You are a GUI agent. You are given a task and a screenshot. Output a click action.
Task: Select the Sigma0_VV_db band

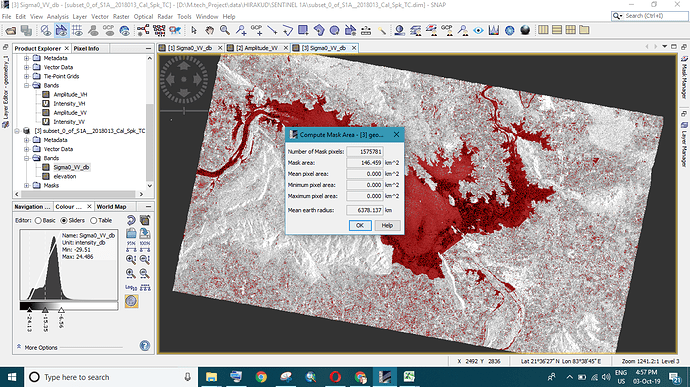pyautogui.click(x=71, y=167)
